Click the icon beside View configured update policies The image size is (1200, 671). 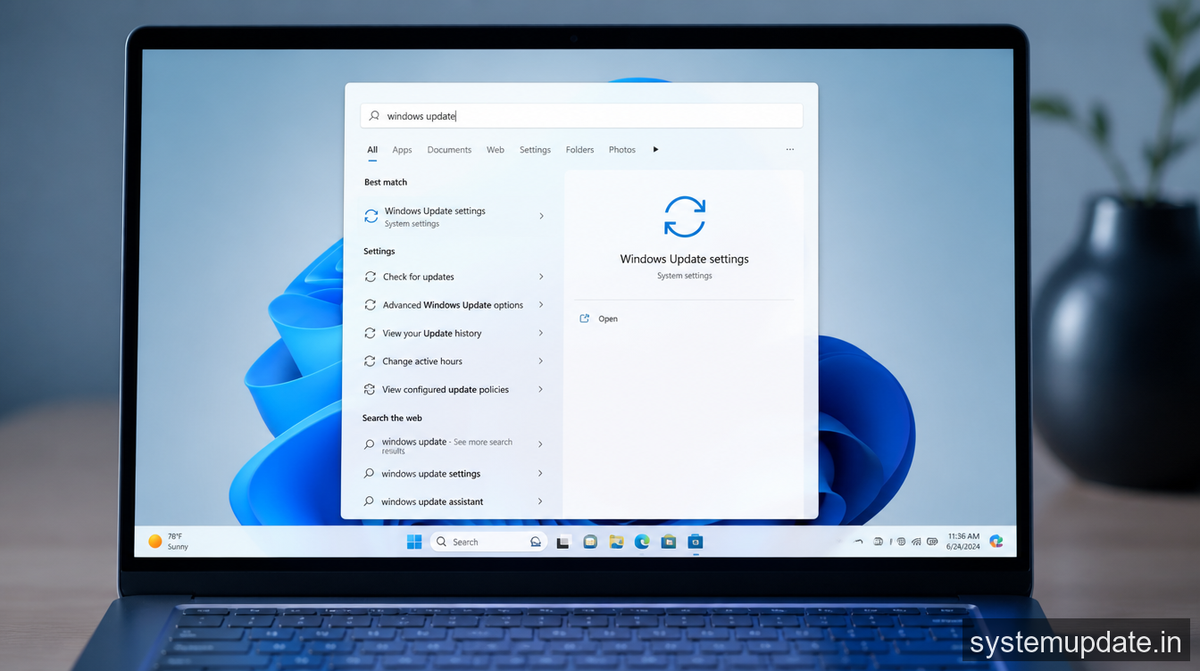tap(370, 389)
